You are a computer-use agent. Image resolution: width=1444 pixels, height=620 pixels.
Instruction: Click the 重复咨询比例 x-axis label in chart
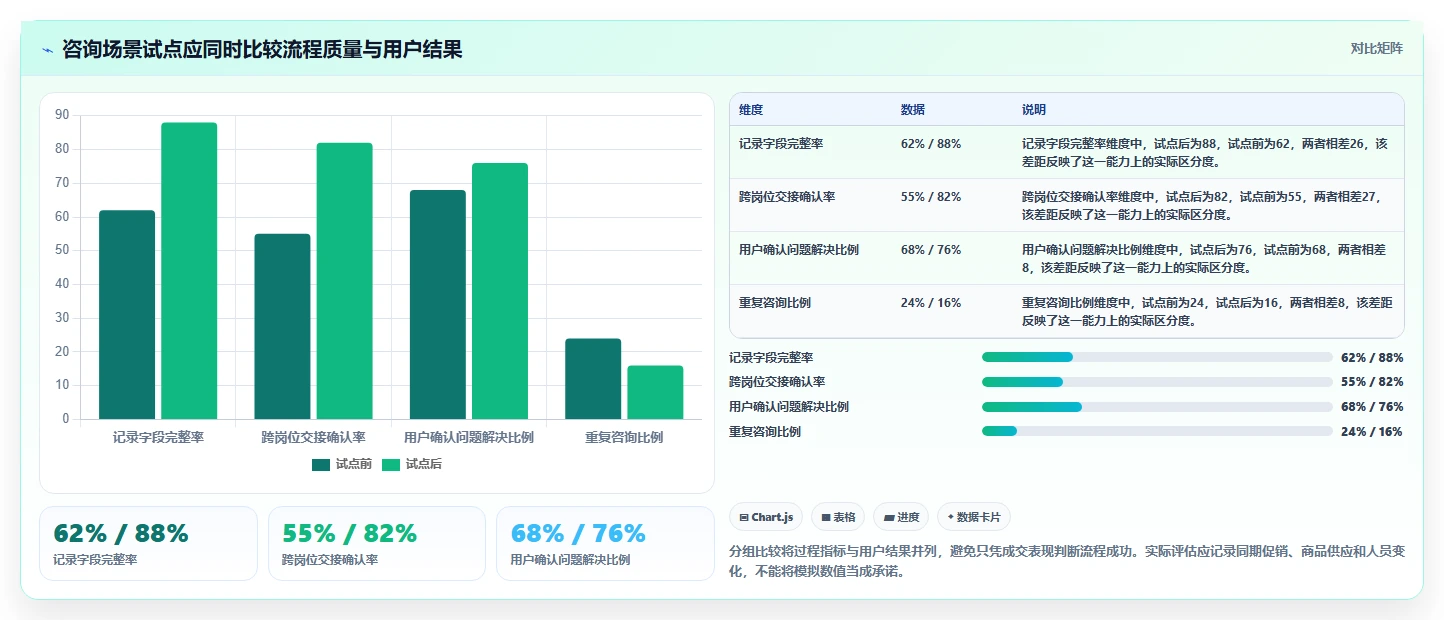pyautogui.click(x=624, y=437)
